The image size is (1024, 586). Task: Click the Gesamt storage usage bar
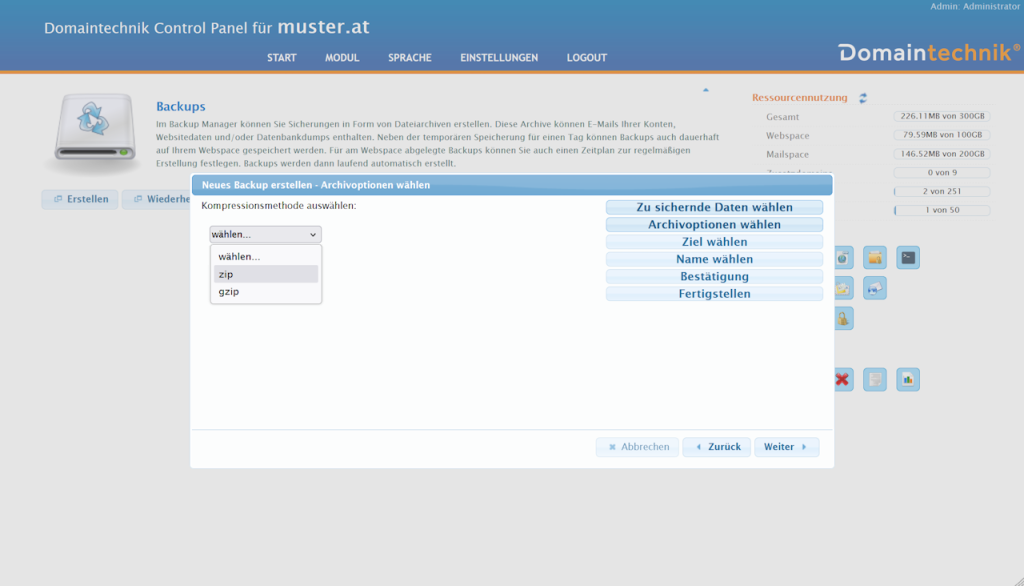tap(941, 117)
